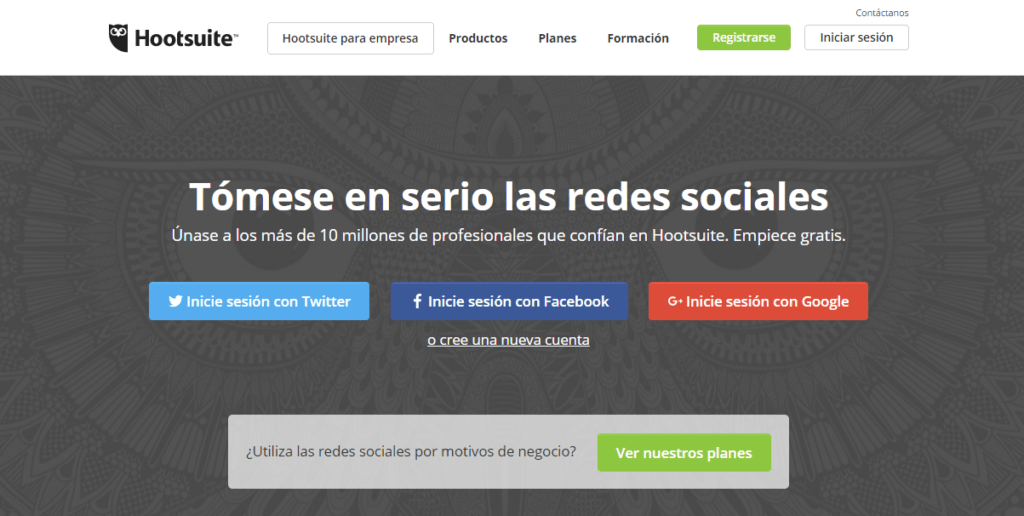The image size is (1024, 516).
Task: Click the Twitter bird icon
Action: [175, 301]
